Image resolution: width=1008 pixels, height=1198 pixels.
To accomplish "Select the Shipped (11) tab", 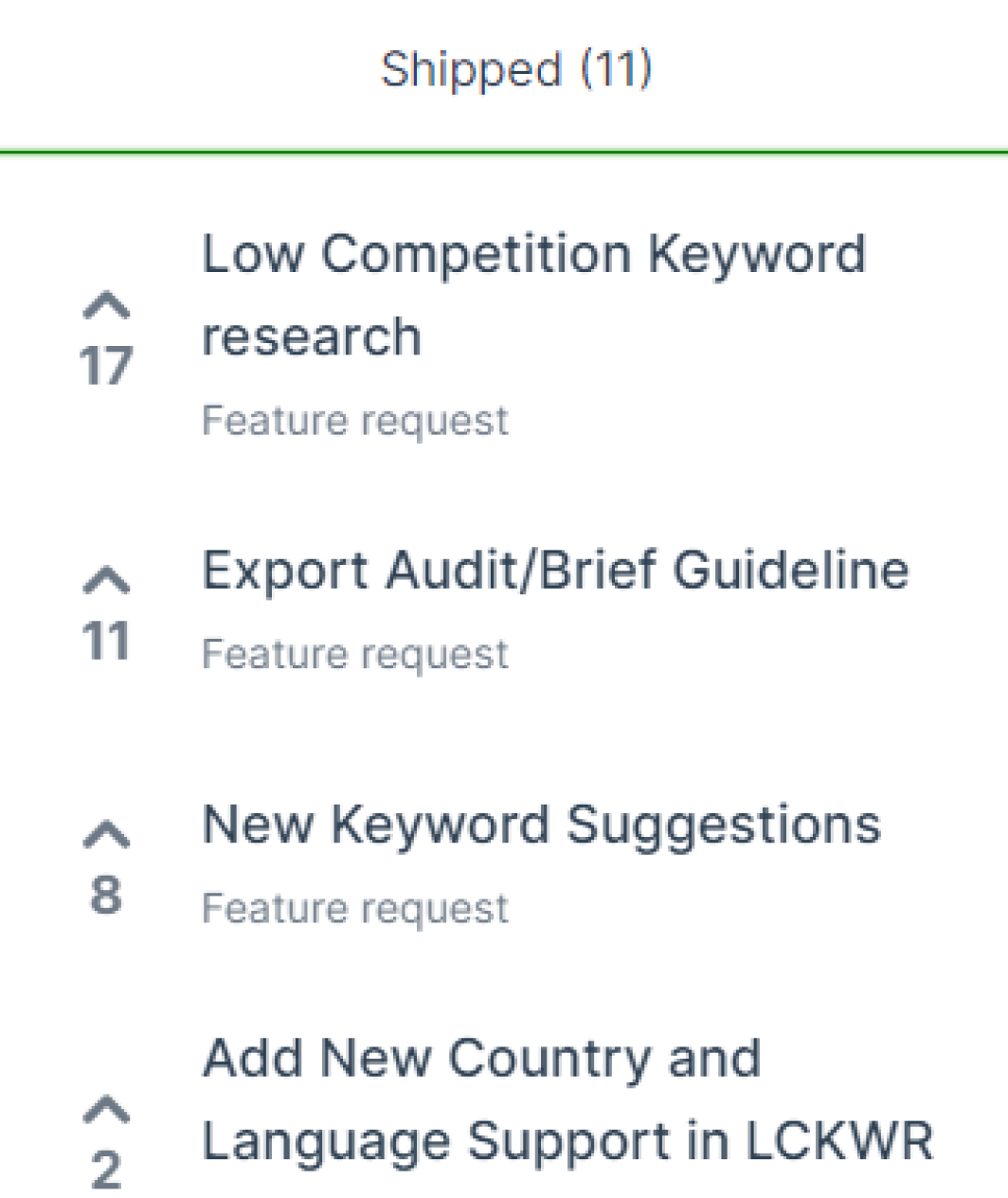I will 515,70.
